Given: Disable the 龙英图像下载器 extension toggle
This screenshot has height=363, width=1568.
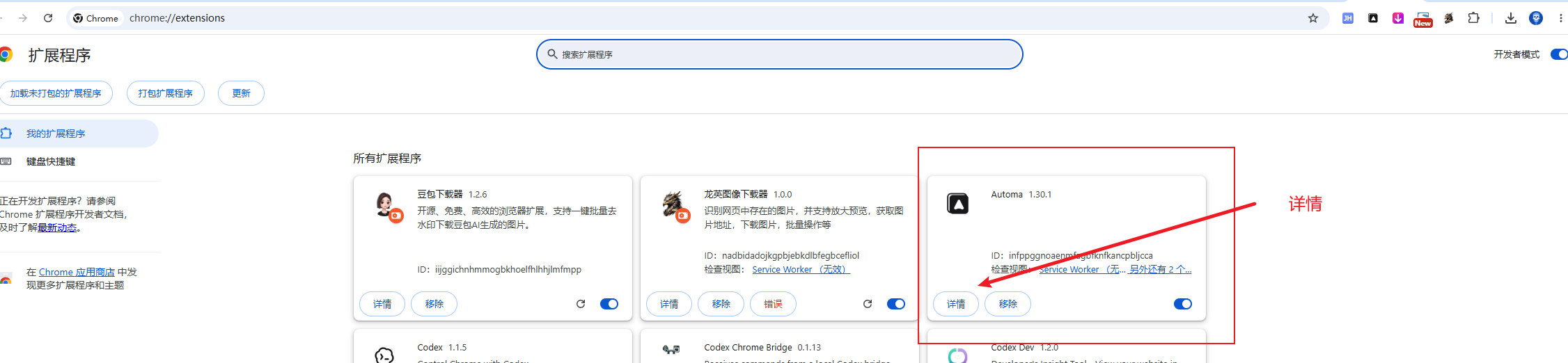Looking at the screenshot, I should [896, 304].
